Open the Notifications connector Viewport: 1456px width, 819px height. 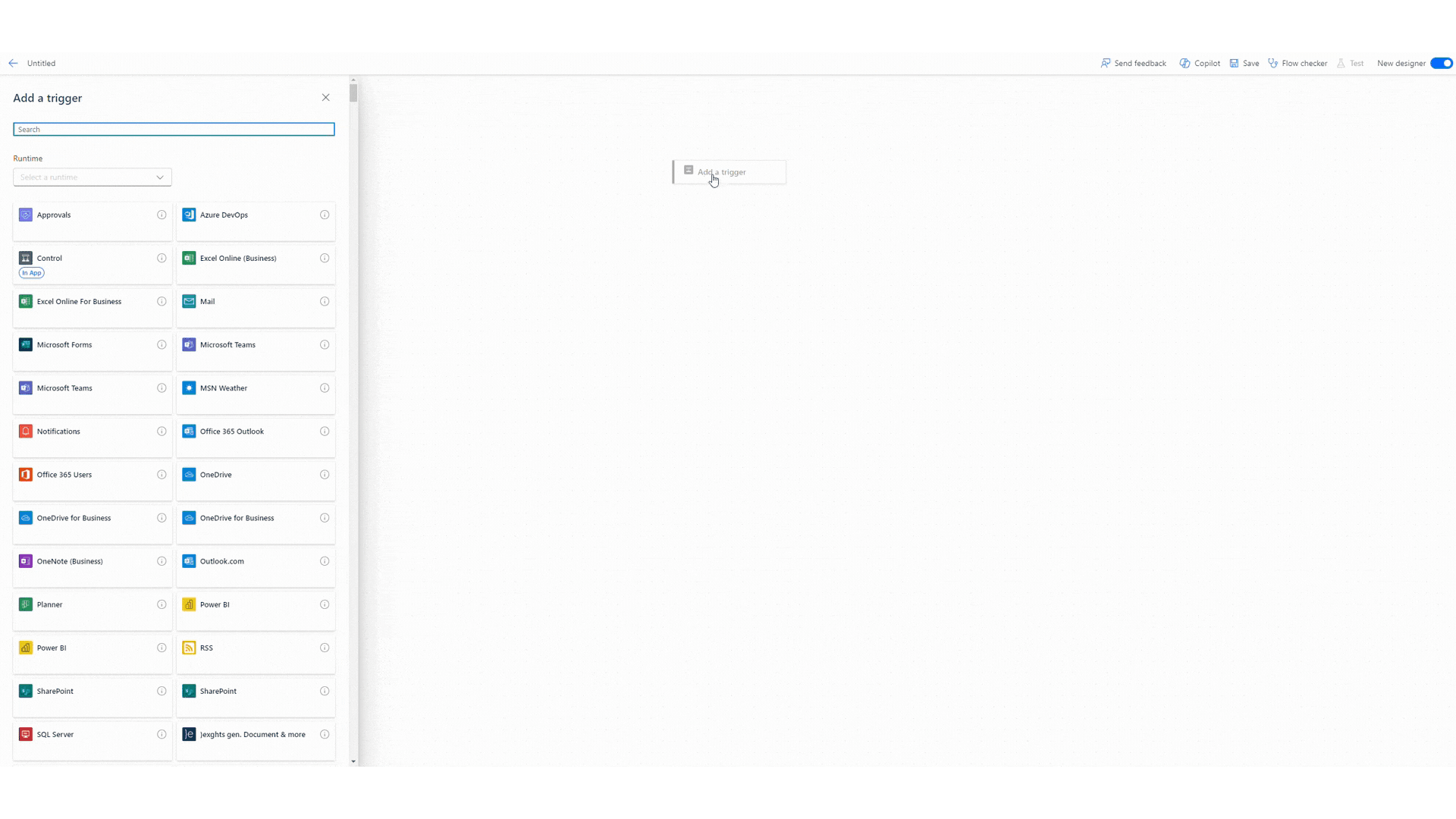point(93,438)
